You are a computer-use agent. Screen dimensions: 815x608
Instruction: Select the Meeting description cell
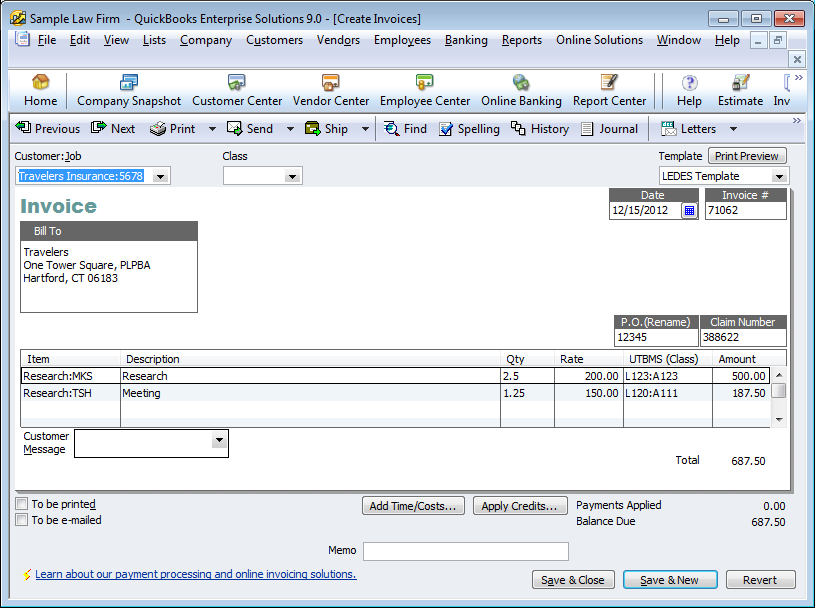pos(310,393)
